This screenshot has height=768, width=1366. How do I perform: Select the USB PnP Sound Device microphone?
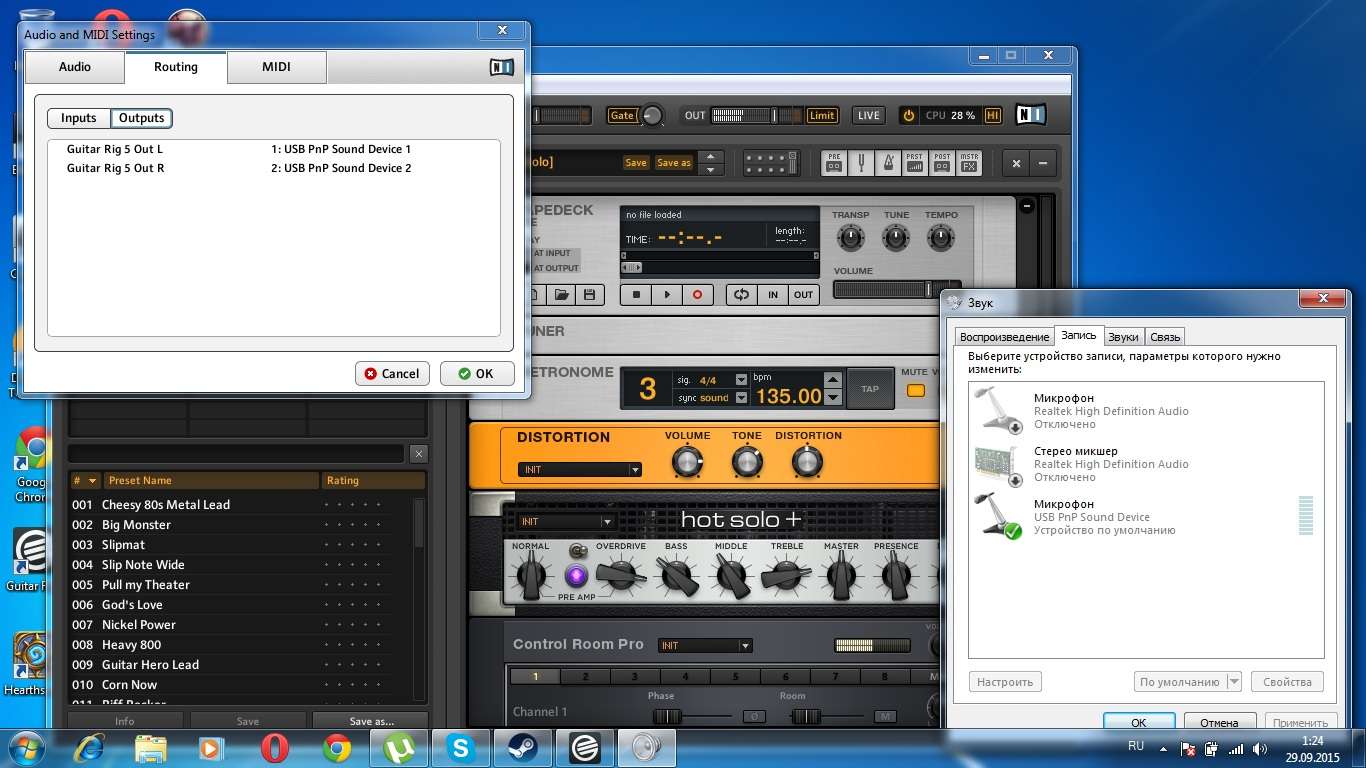[1146, 517]
